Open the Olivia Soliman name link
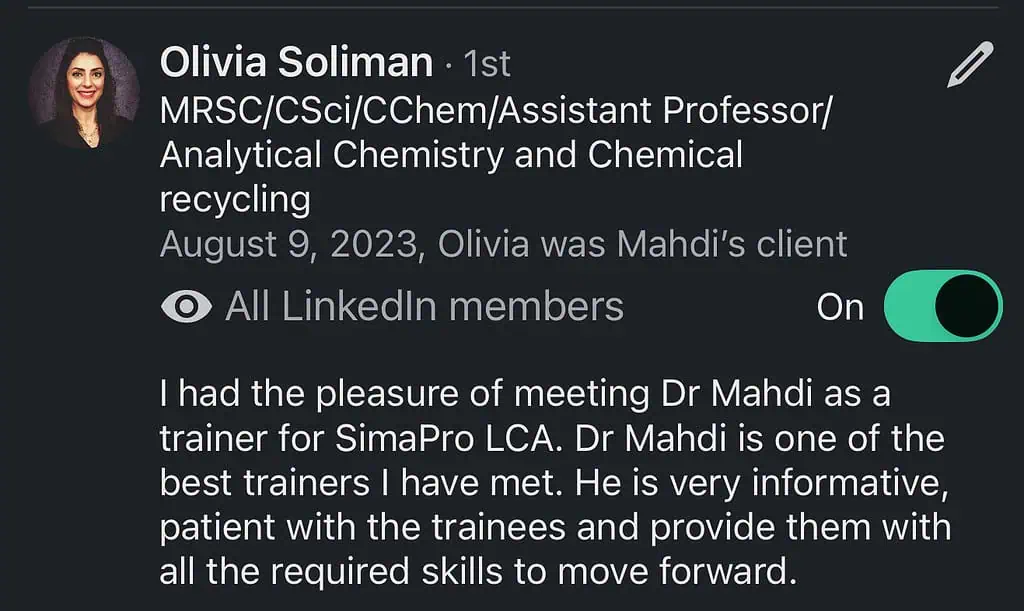This screenshot has height=611, width=1024. [296, 63]
